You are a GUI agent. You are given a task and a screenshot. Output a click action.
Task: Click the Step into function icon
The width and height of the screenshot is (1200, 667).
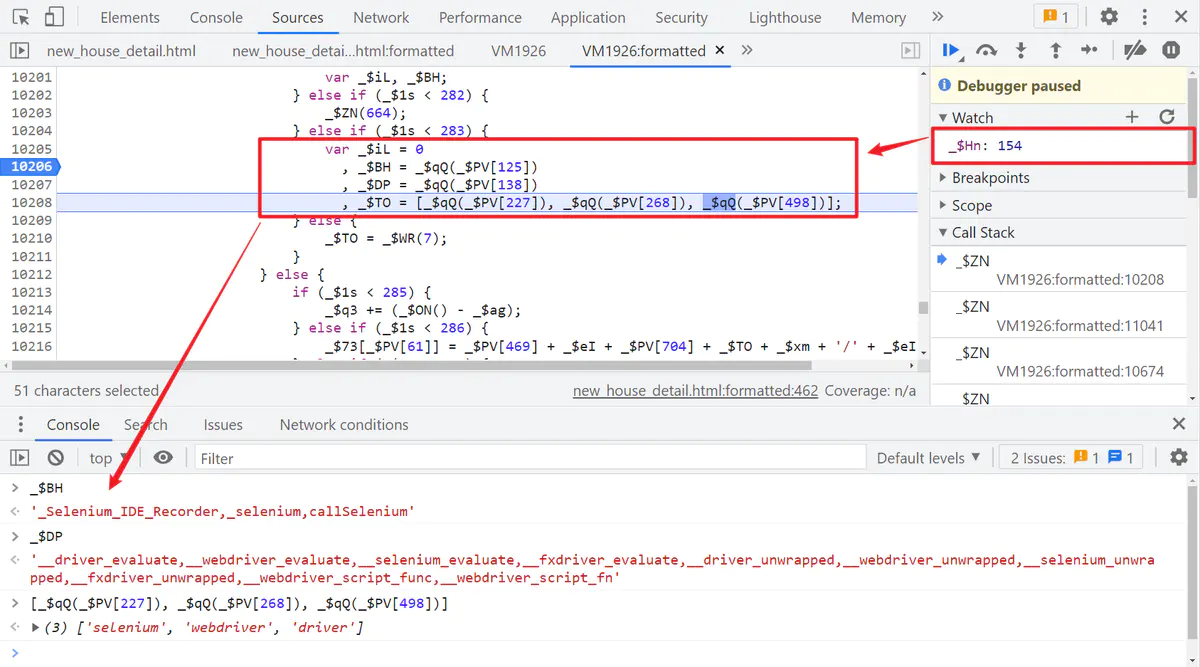1020,50
